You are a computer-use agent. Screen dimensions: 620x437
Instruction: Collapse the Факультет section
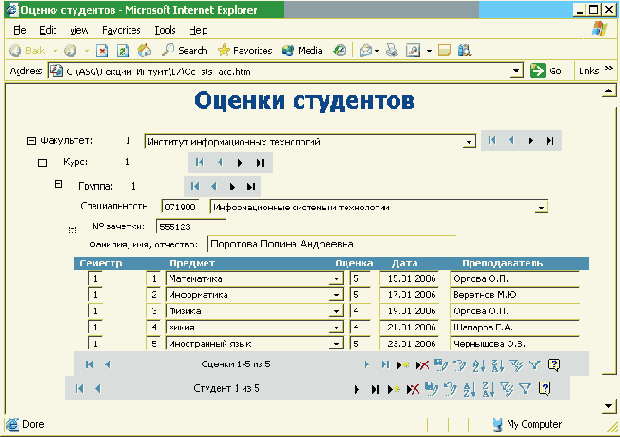point(31,141)
